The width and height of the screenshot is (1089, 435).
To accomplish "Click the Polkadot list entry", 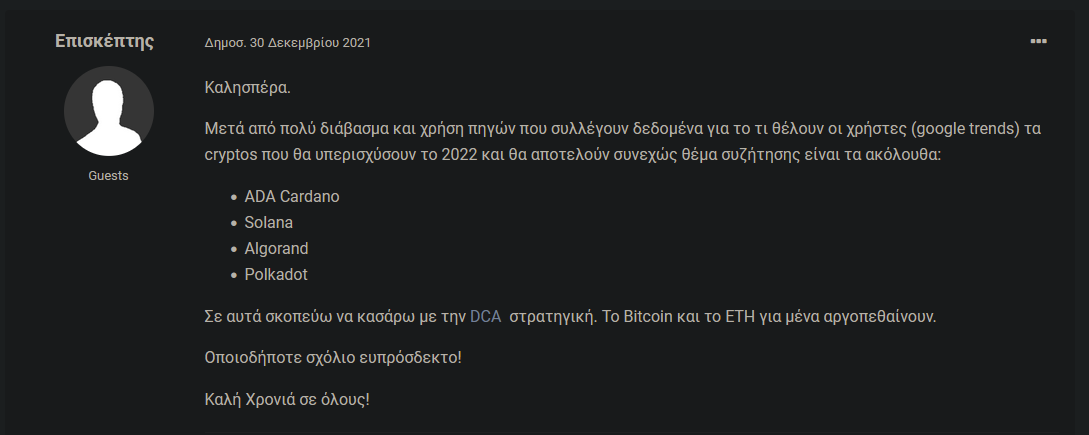I will point(276,274).
